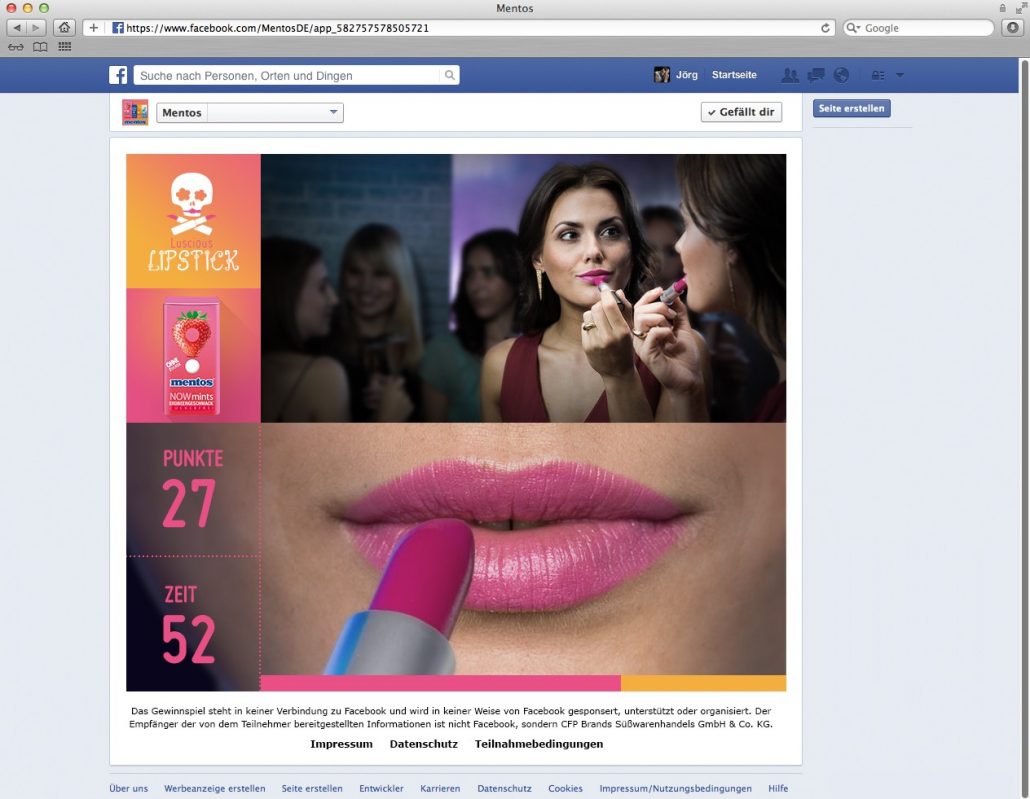Screen dimensions: 1030x799
Task: Click the pink game time progress bar
Action: (x=440, y=683)
